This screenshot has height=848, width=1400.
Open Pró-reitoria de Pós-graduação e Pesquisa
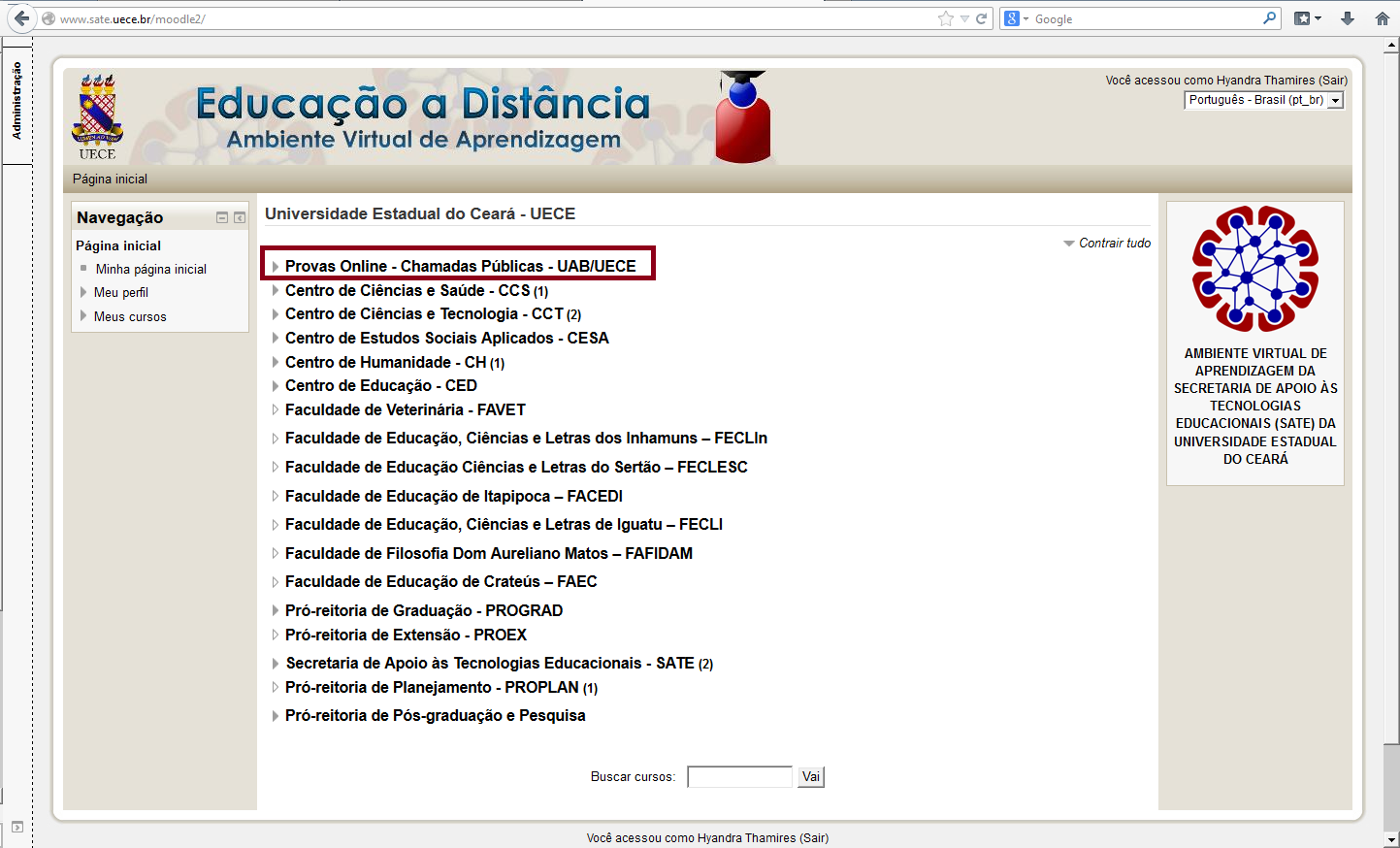436,715
